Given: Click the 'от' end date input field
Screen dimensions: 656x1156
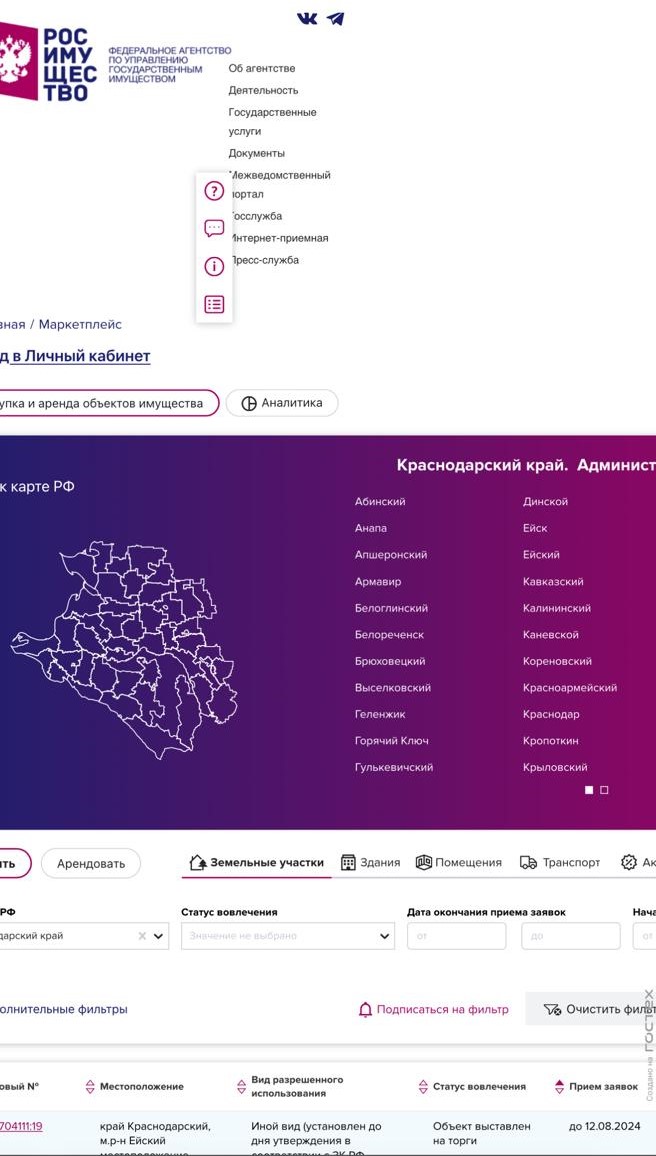Looking at the screenshot, I should 456,936.
